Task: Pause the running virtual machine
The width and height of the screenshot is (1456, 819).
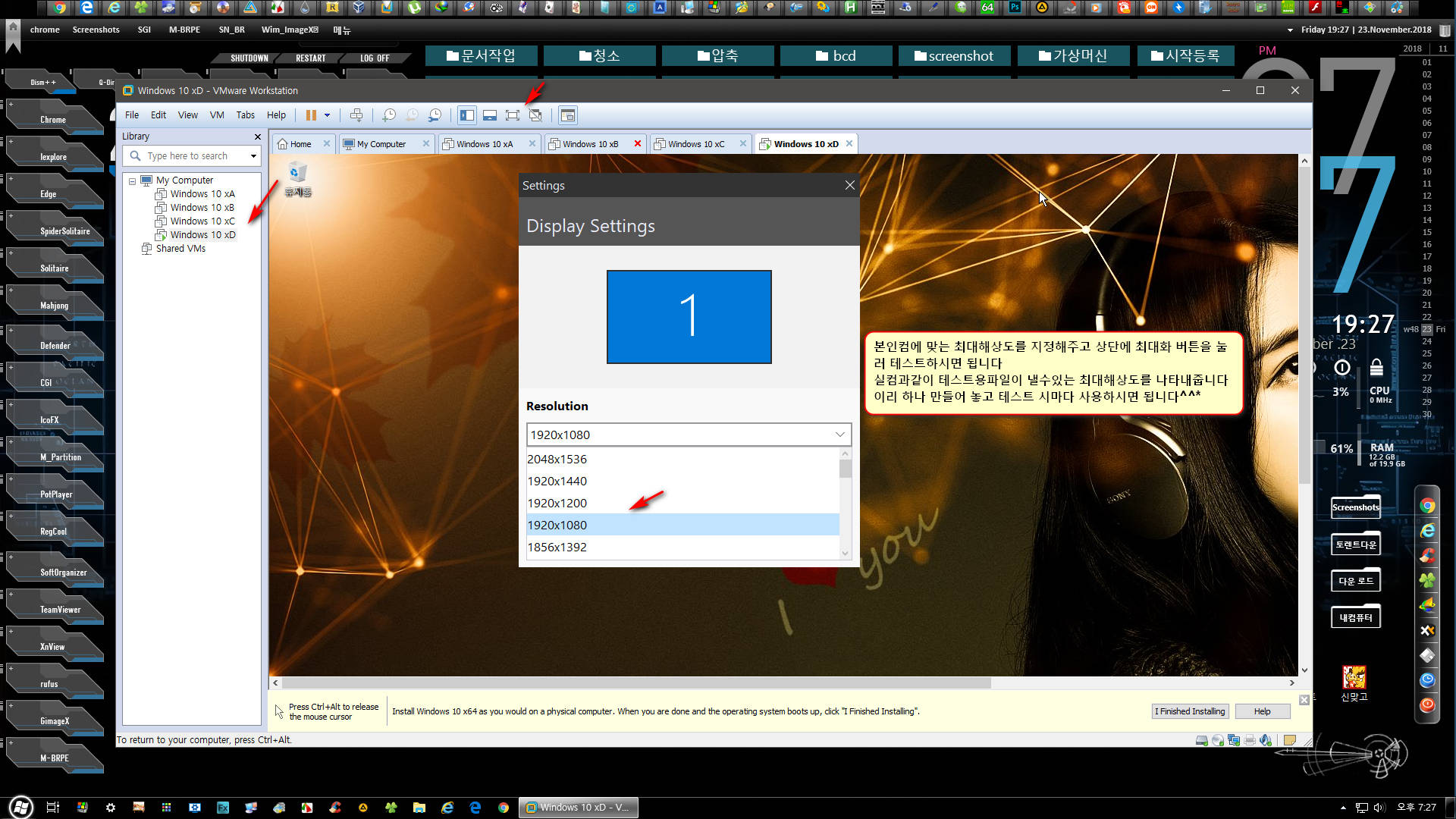Action: tap(311, 115)
